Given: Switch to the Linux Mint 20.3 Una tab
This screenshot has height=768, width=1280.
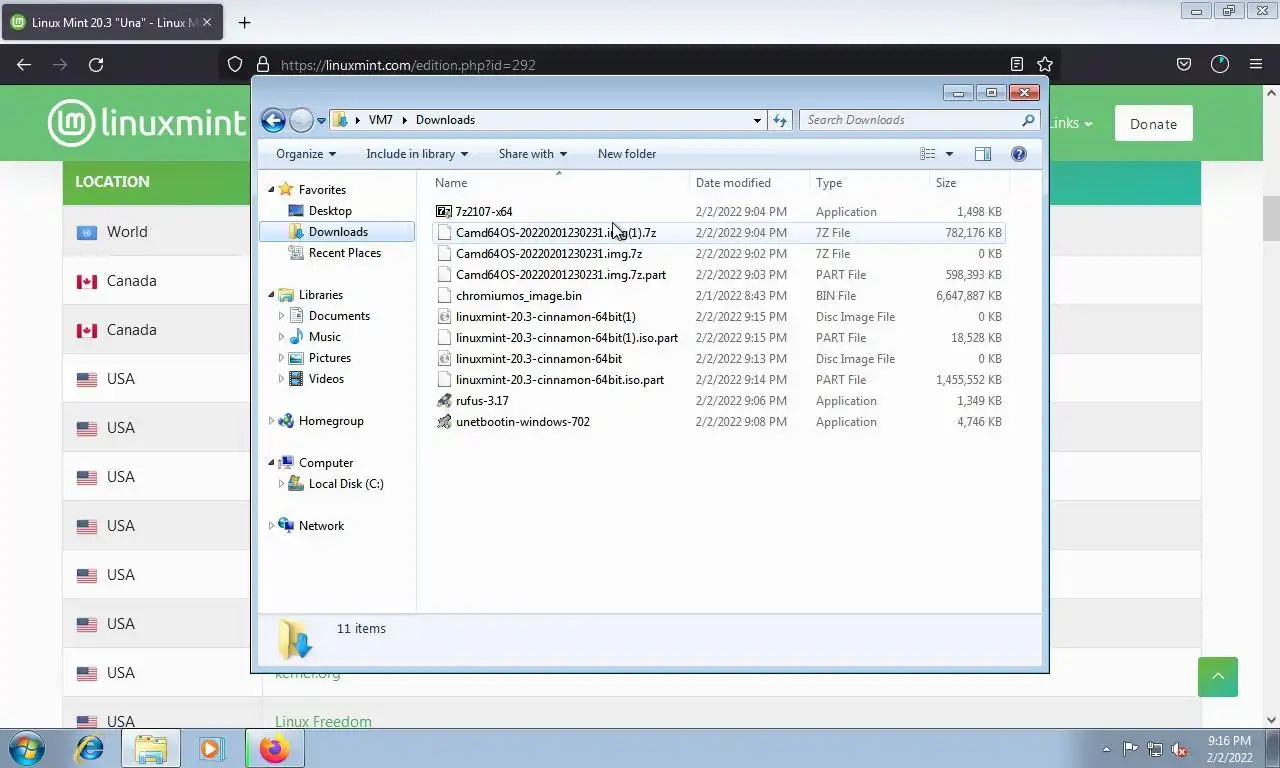Looking at the screenshot, I should point(111,22).
